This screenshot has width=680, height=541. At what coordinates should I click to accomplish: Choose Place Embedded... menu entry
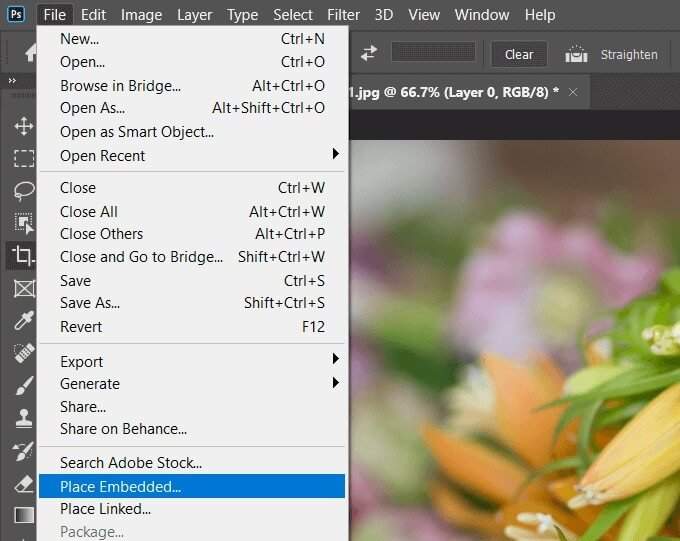[x=192, y=486]
